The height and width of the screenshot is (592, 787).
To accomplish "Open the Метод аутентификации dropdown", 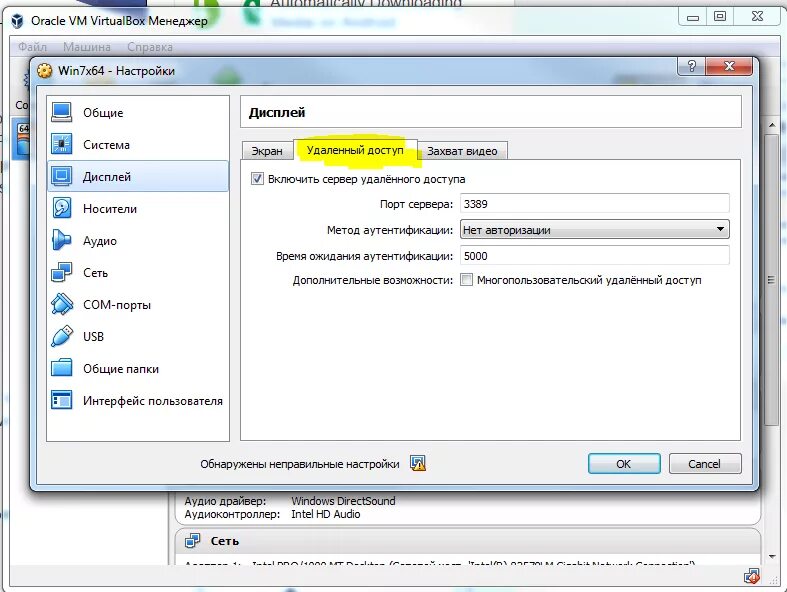I will pyautogui.click(x=594, y=230).
